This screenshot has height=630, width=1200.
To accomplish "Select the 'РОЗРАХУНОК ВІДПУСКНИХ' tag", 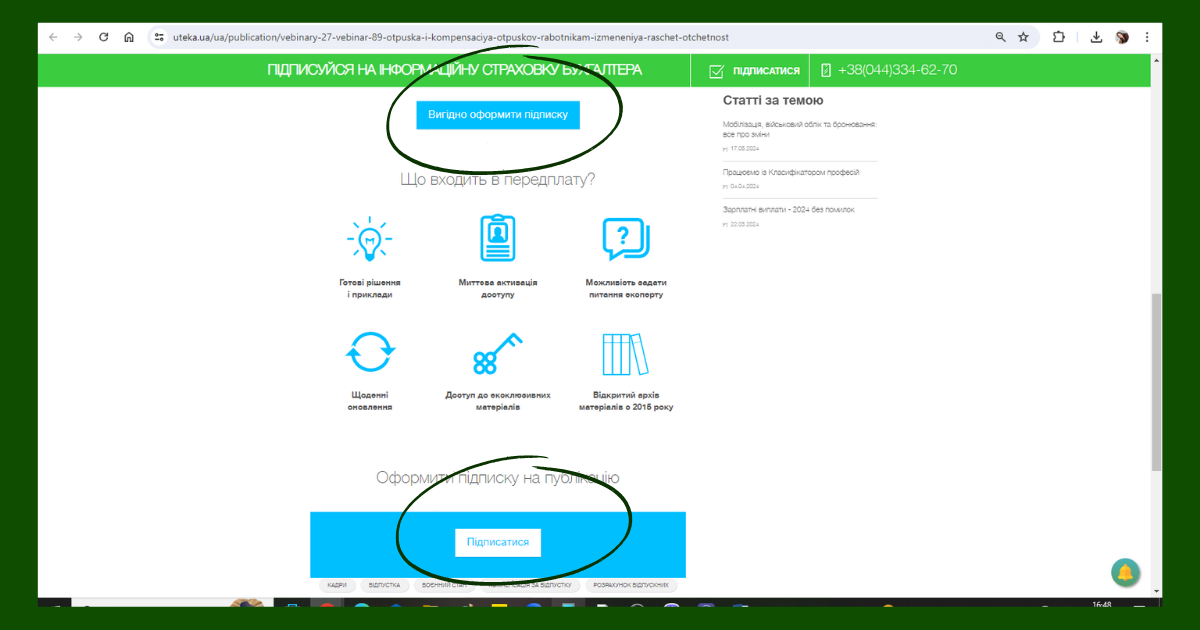I will pos(629,585).
